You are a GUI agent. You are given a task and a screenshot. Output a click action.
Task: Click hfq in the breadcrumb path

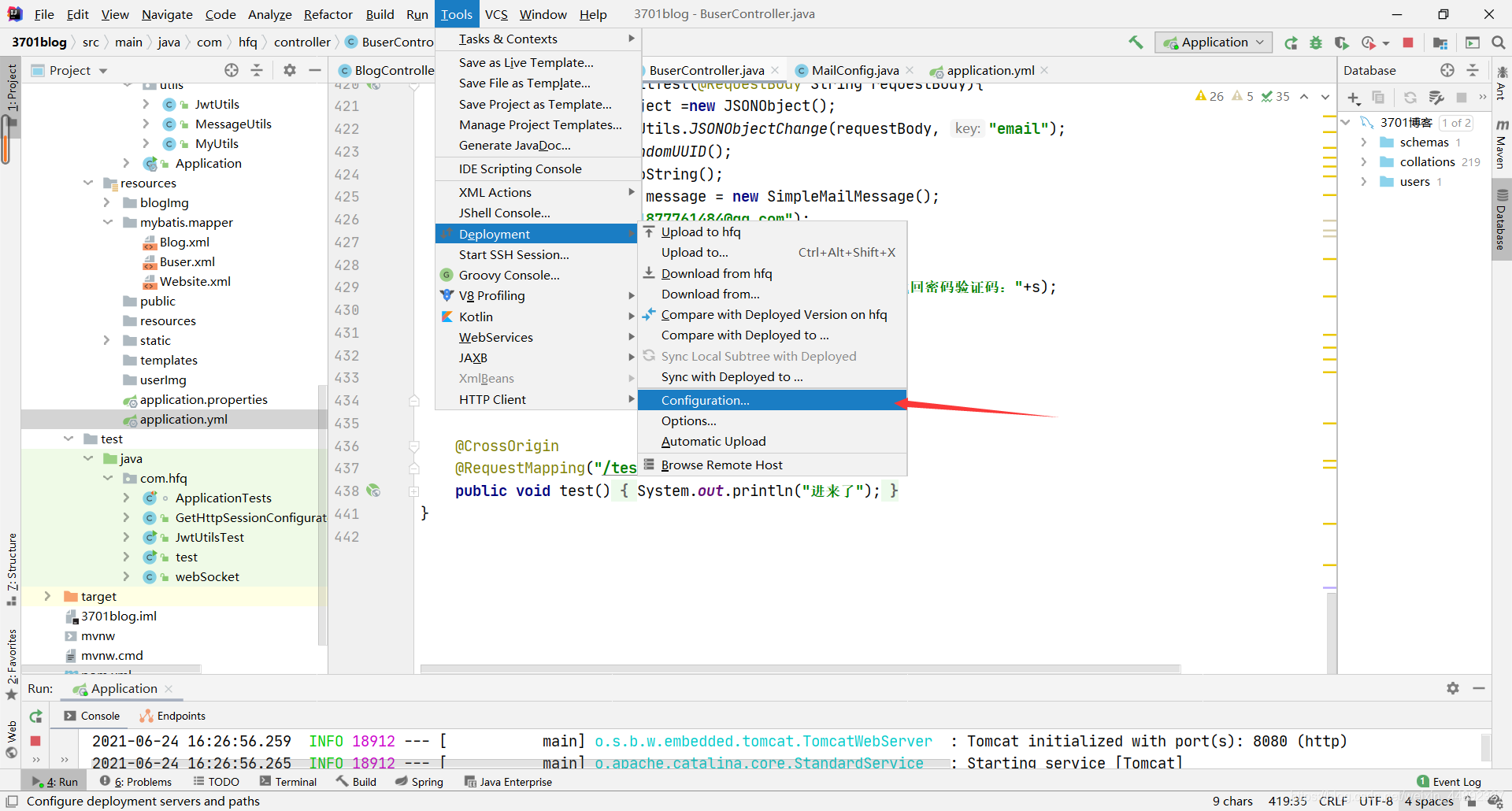pos(247,43)
